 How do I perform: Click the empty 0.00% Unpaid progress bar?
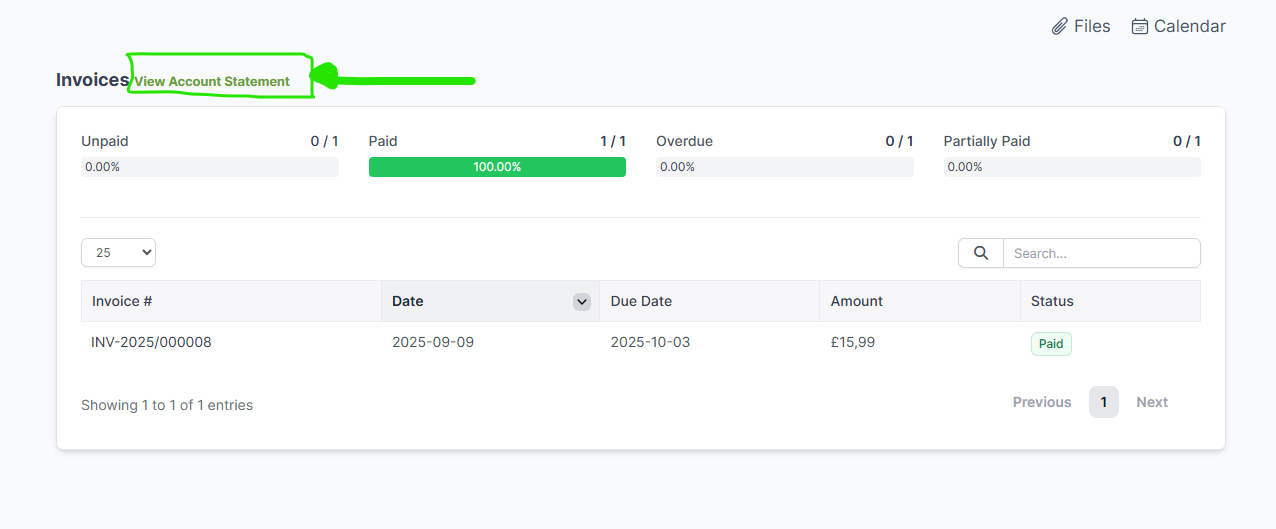(209, 167)
